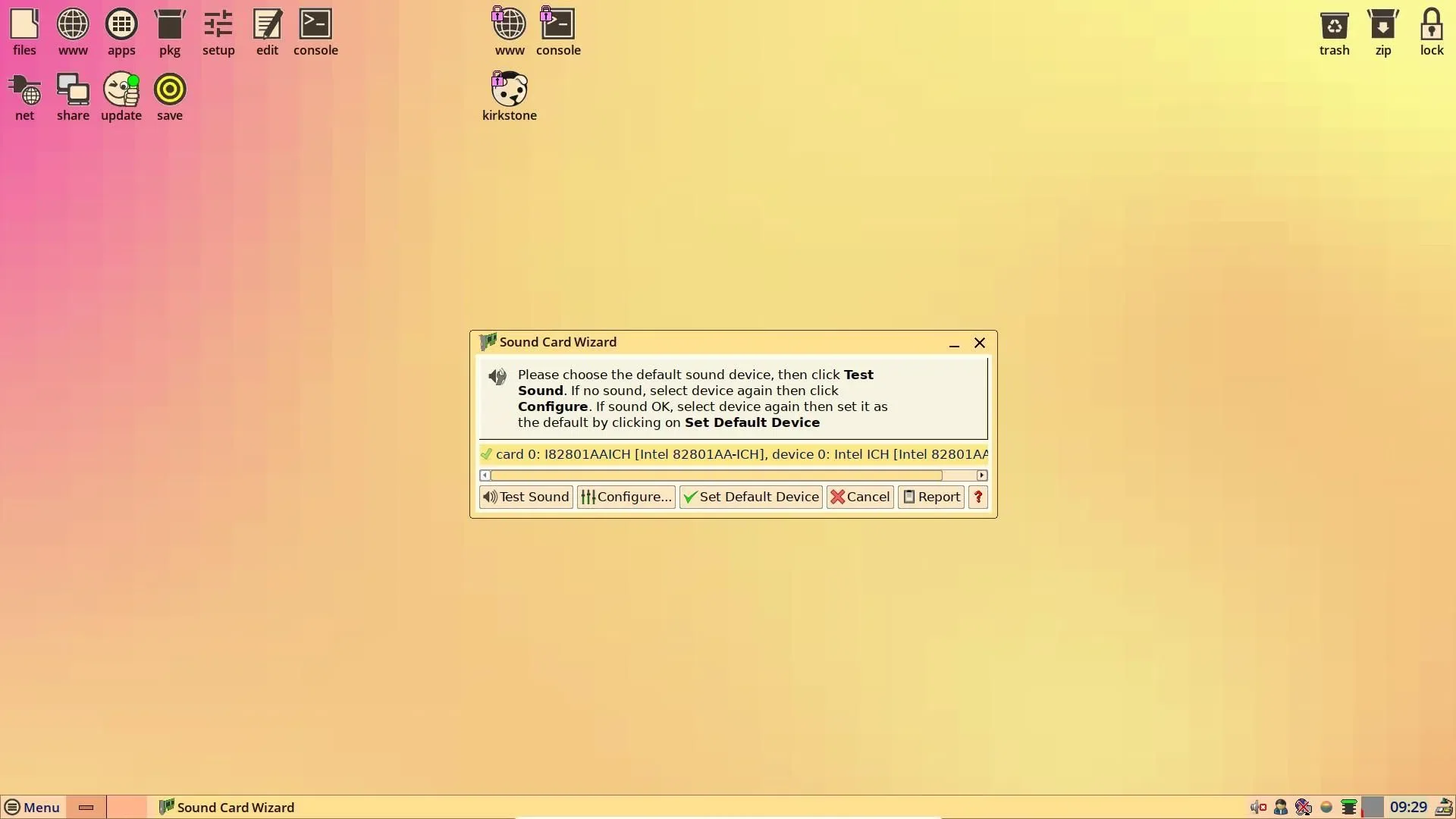Click the device list left scroll arrow
This screenshot has height=819, width=1456.
[485, 475]
